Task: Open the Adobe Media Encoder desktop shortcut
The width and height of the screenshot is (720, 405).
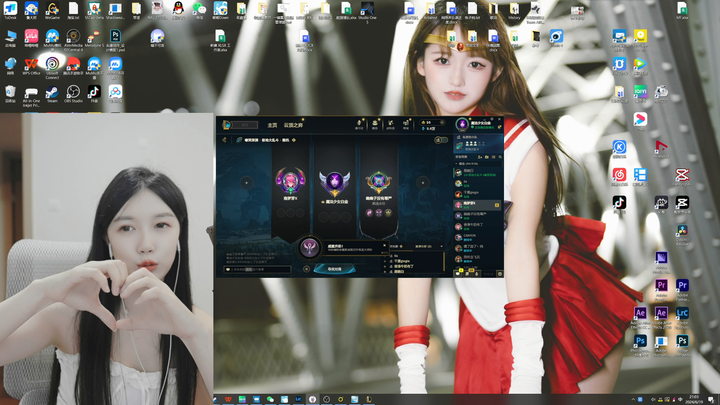Action: coord(661,260)
